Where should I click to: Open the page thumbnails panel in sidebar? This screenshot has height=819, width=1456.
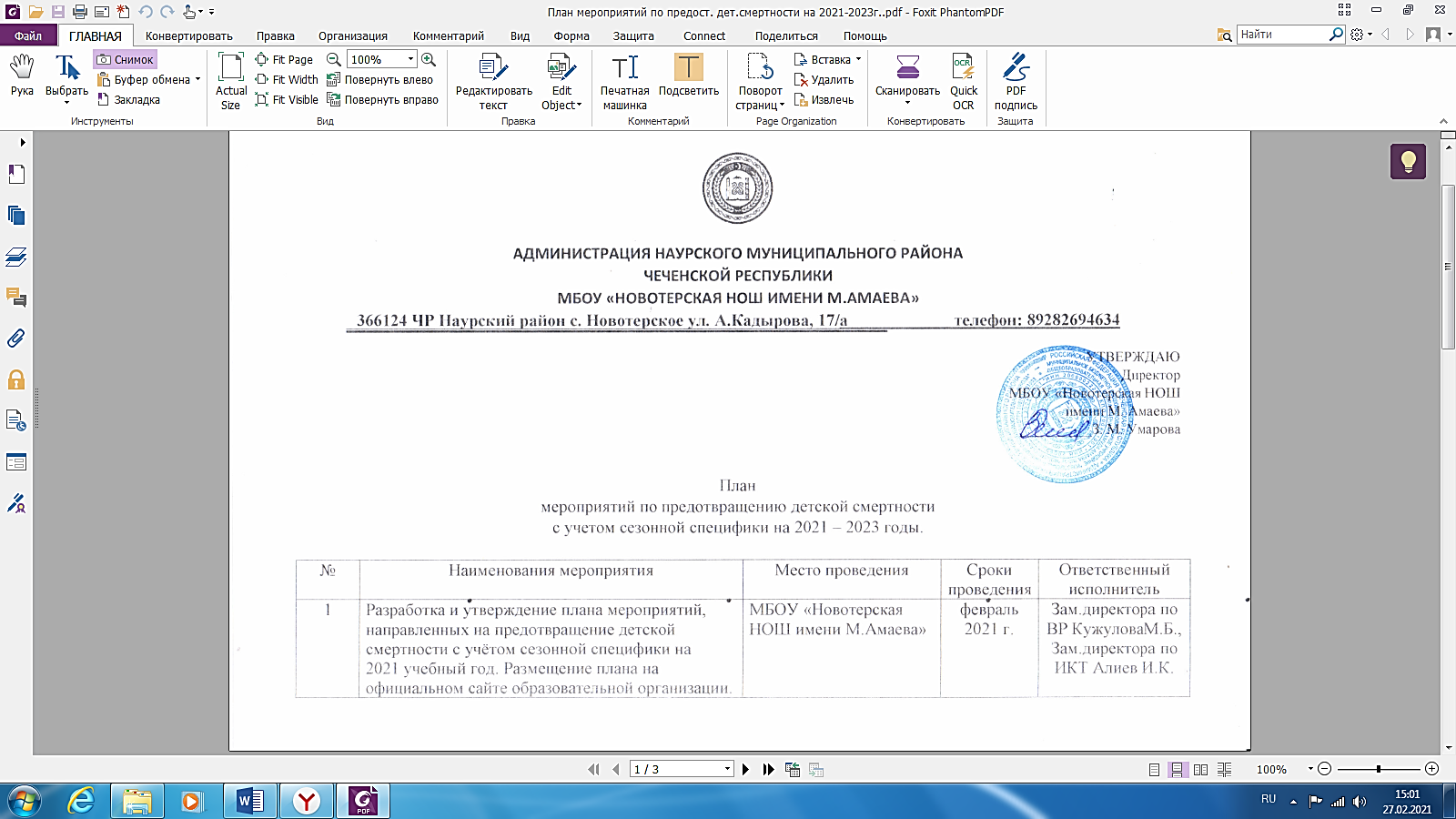pos(16,216)
